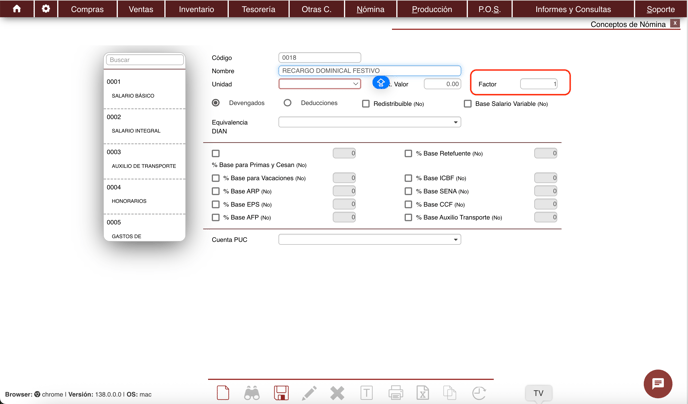Image resolution: width=688 pixels, height=404 pixels.
Task: Click the Nombre field
Action: pyautogui.click(x=369, y=70)
